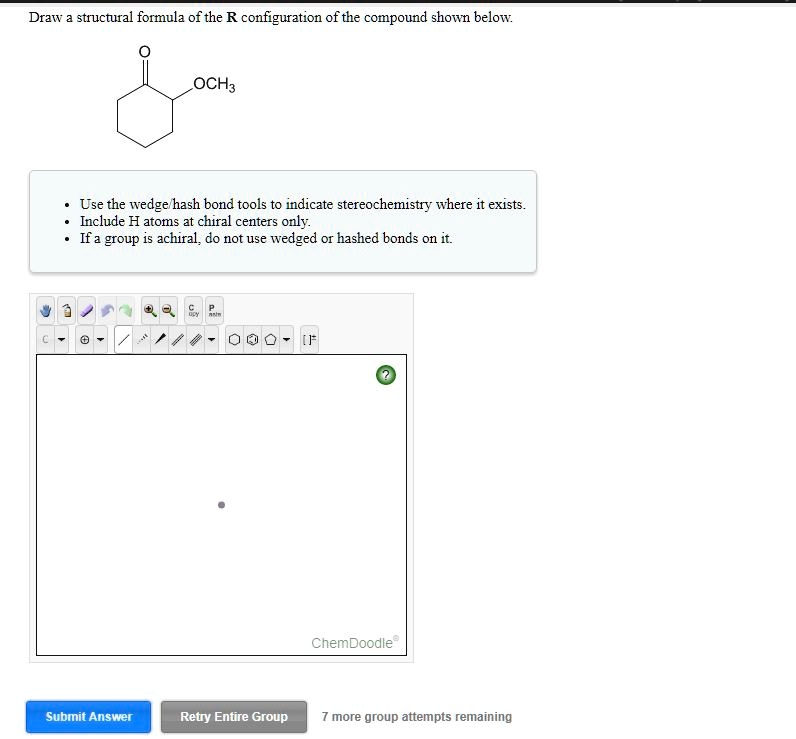Click the clear canvas bottle icon

[x=67, y=310]
